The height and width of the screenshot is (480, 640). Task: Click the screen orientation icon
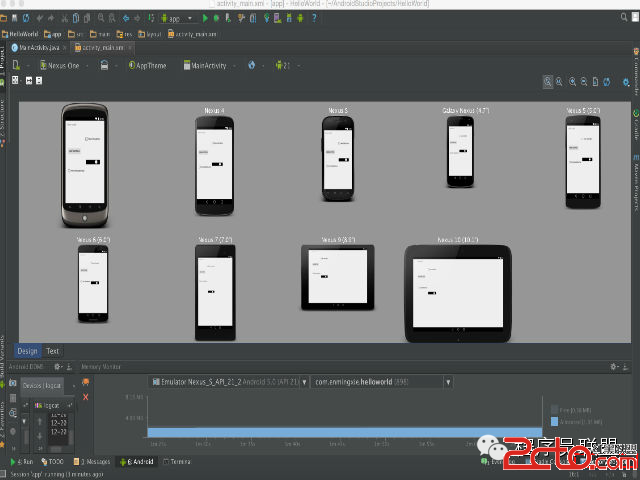[x=105, y=66]
